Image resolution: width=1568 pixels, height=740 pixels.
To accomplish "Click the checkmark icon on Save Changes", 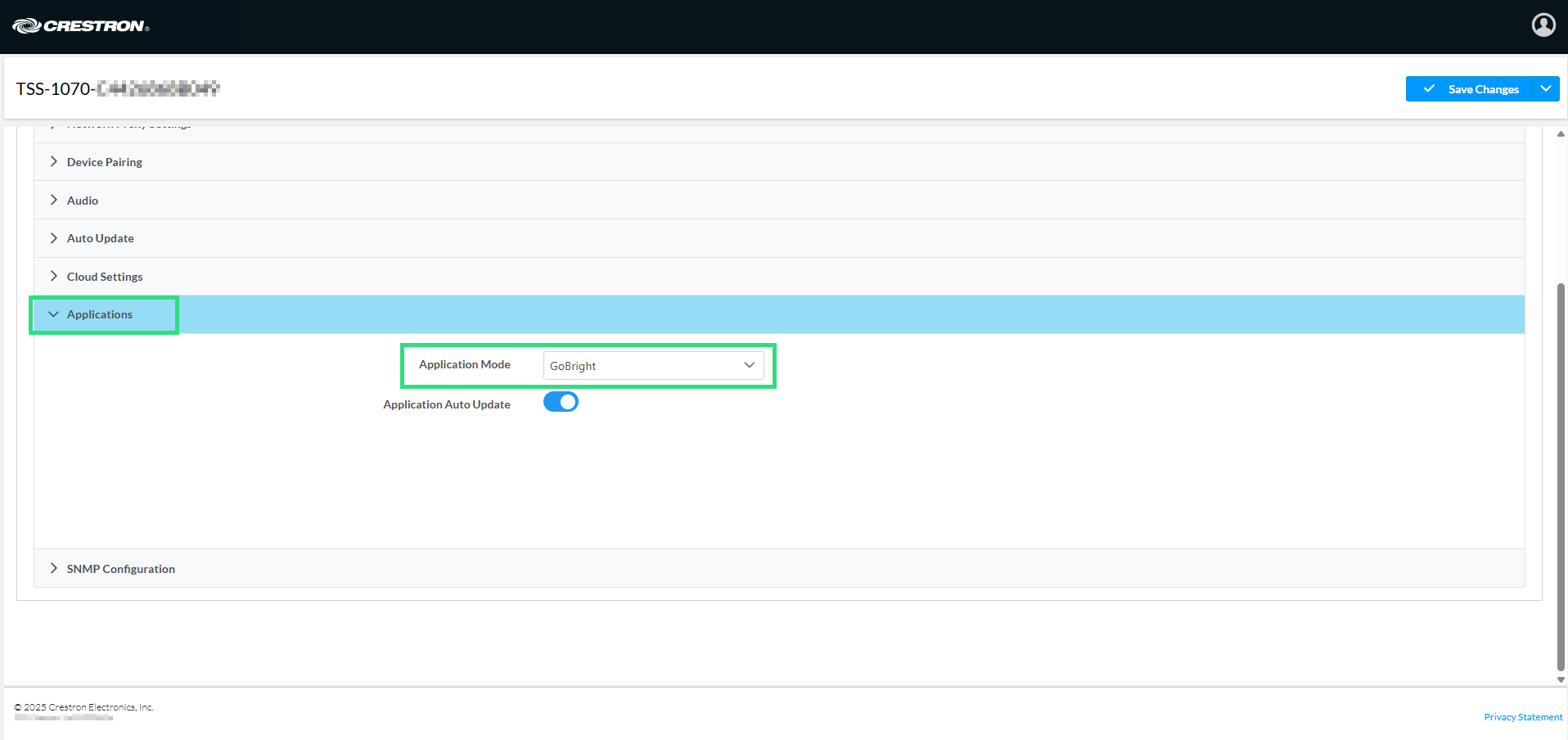I will 1429,88.
